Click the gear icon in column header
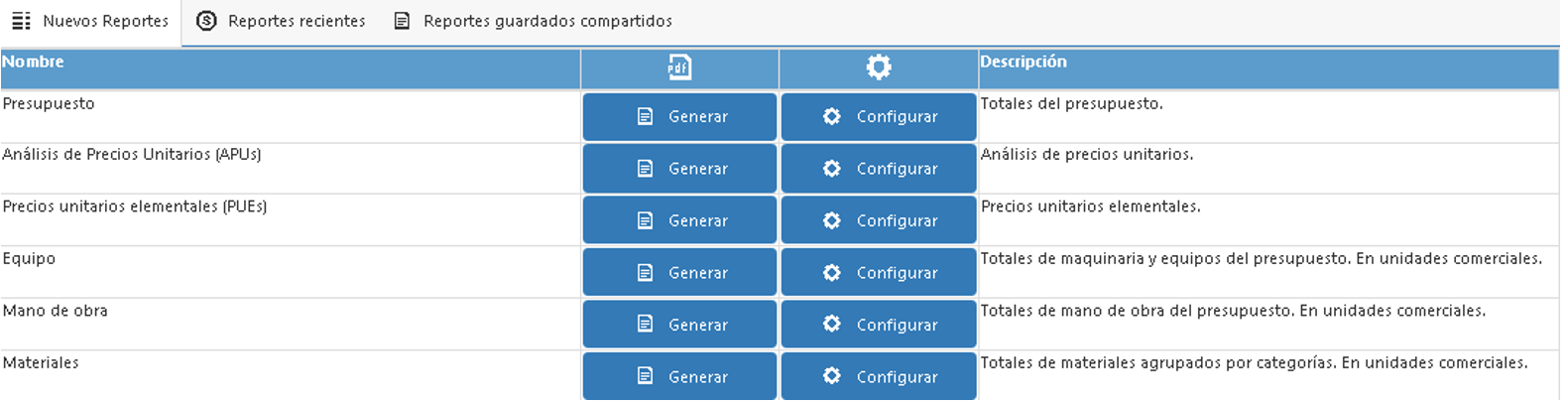Image resolution: width=1568 pixels, height=403 pixels. click(879, 67)
